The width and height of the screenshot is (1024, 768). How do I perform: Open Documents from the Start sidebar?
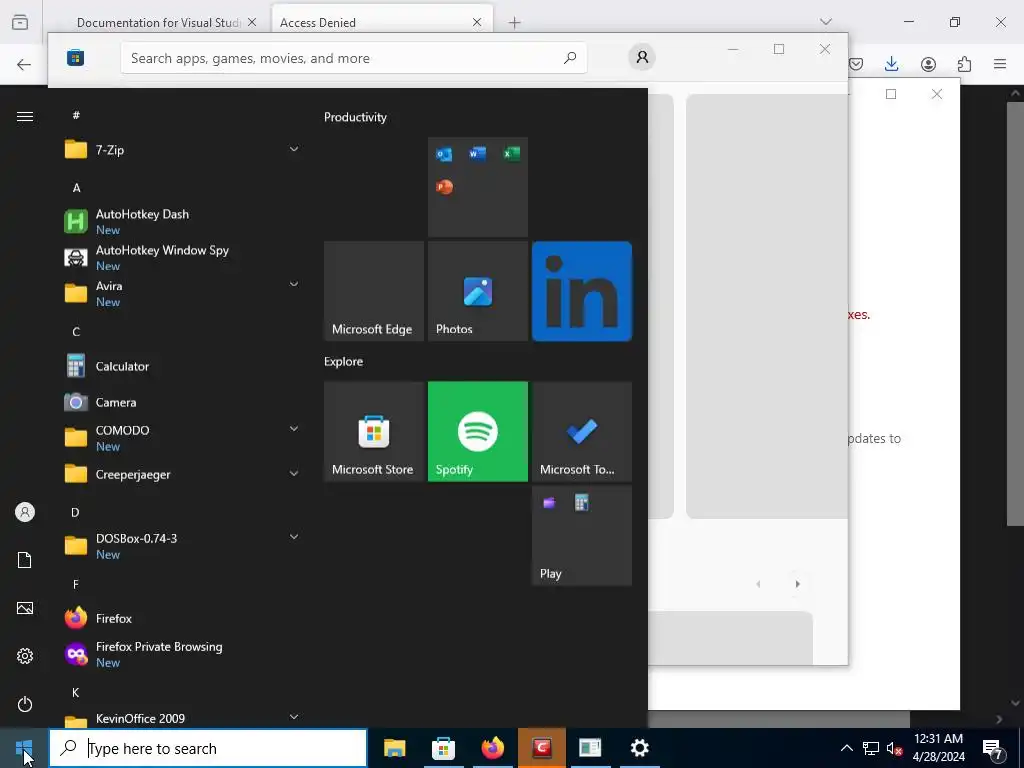25,560
